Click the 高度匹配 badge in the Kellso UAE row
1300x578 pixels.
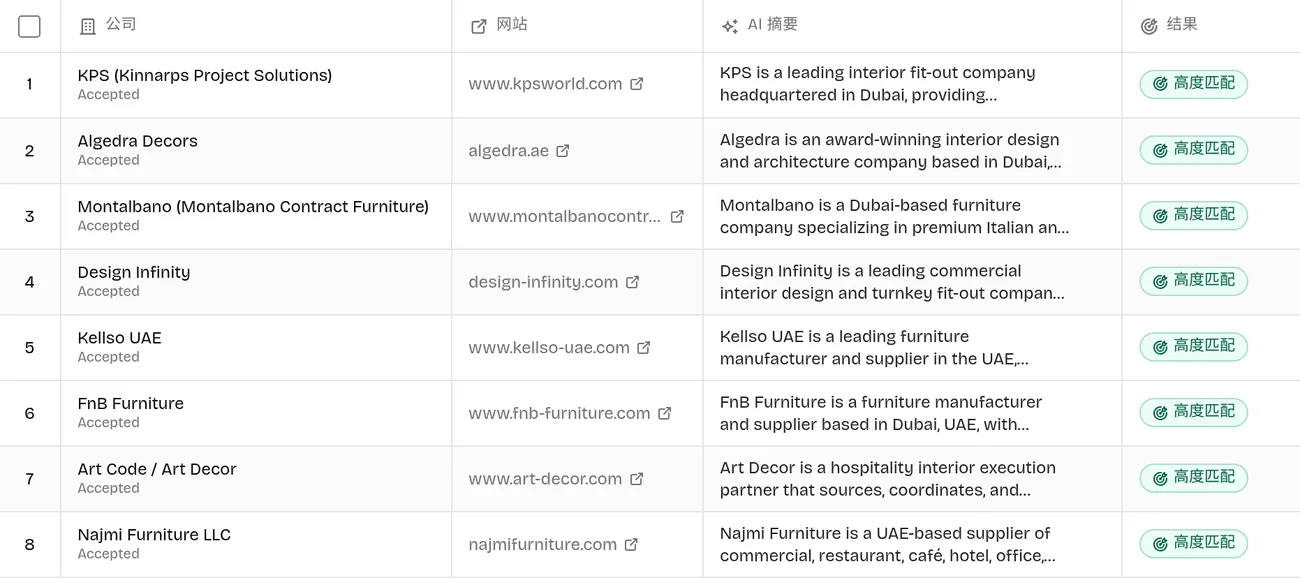[x=1194, y=347]
